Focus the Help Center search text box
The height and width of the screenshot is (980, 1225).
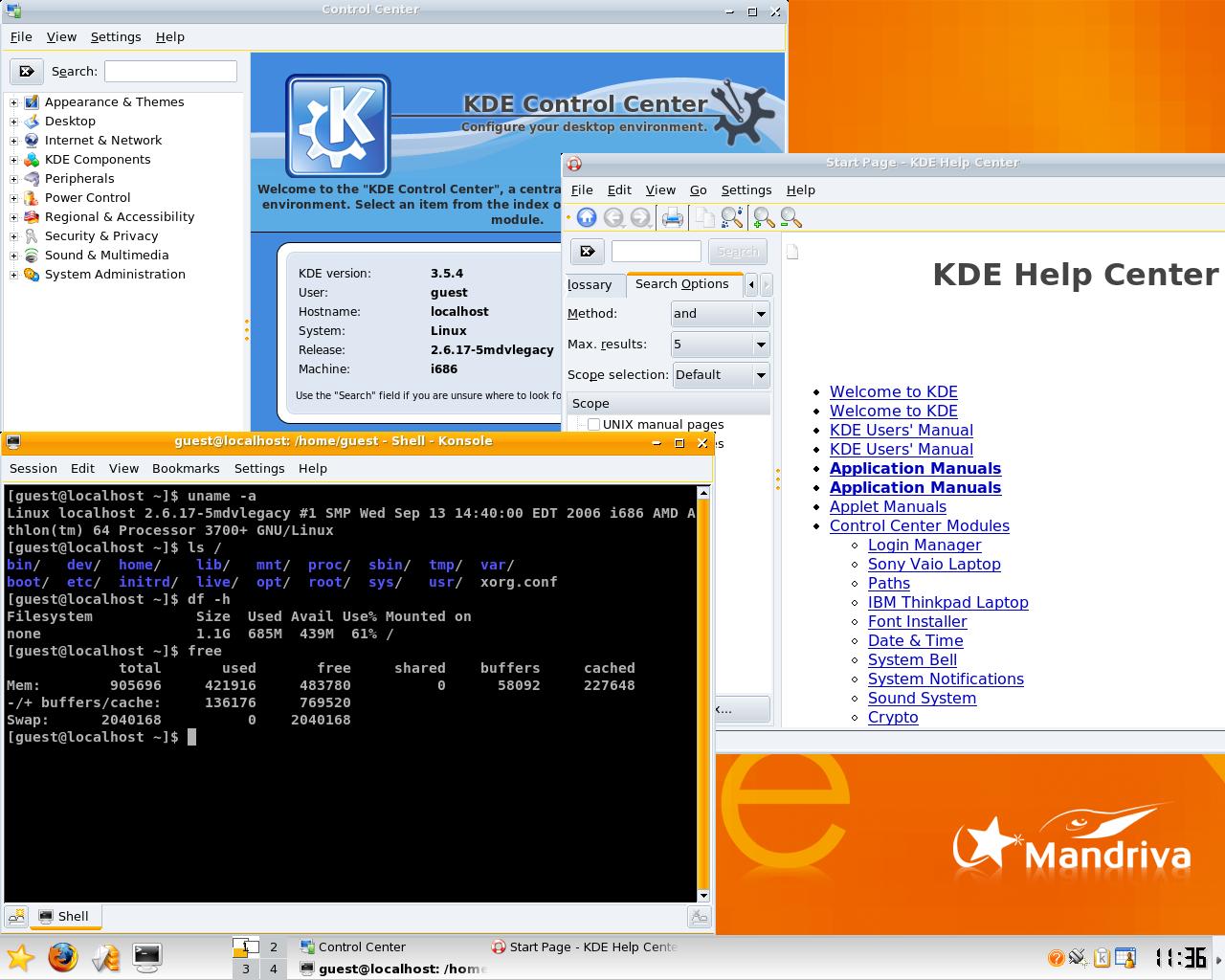(656, 252)
